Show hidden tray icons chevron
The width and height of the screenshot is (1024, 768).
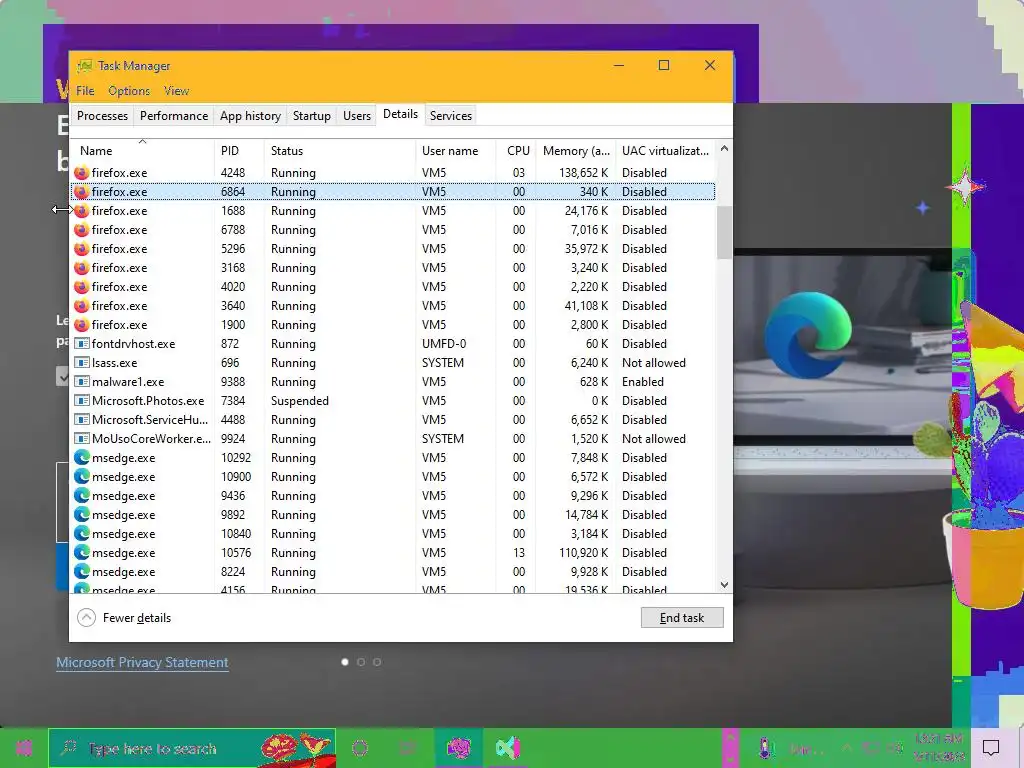[846, 748]
